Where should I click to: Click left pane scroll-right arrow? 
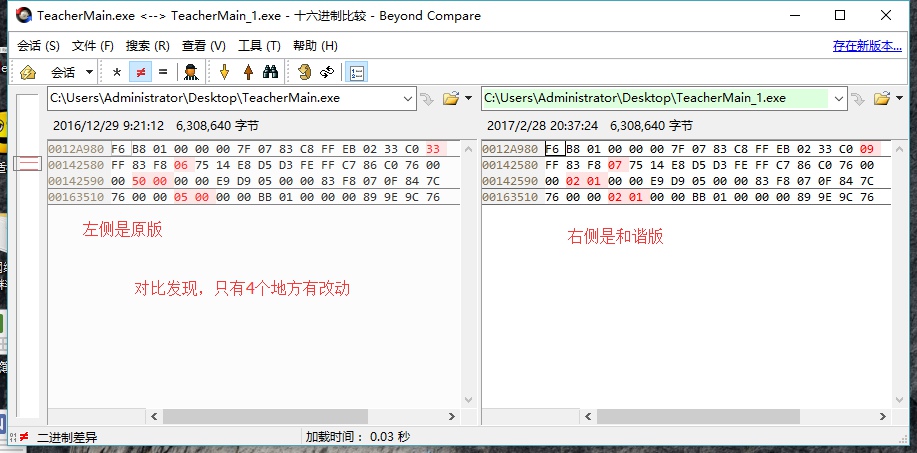coord(452,416)
